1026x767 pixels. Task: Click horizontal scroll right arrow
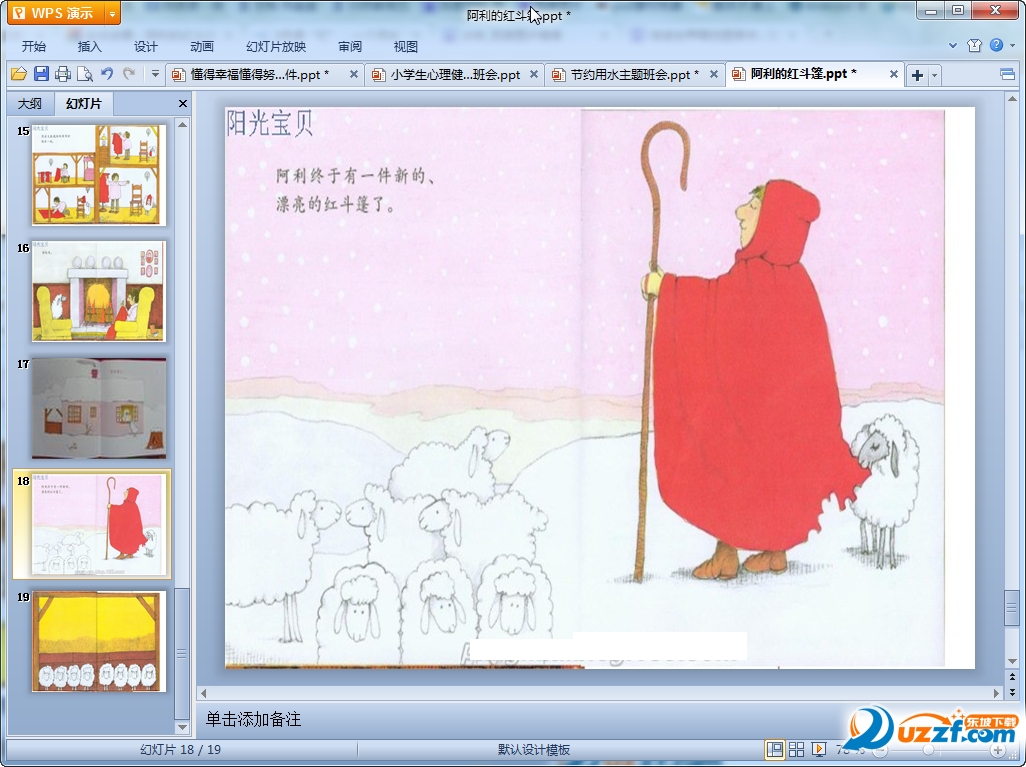[x=997, y=693]
